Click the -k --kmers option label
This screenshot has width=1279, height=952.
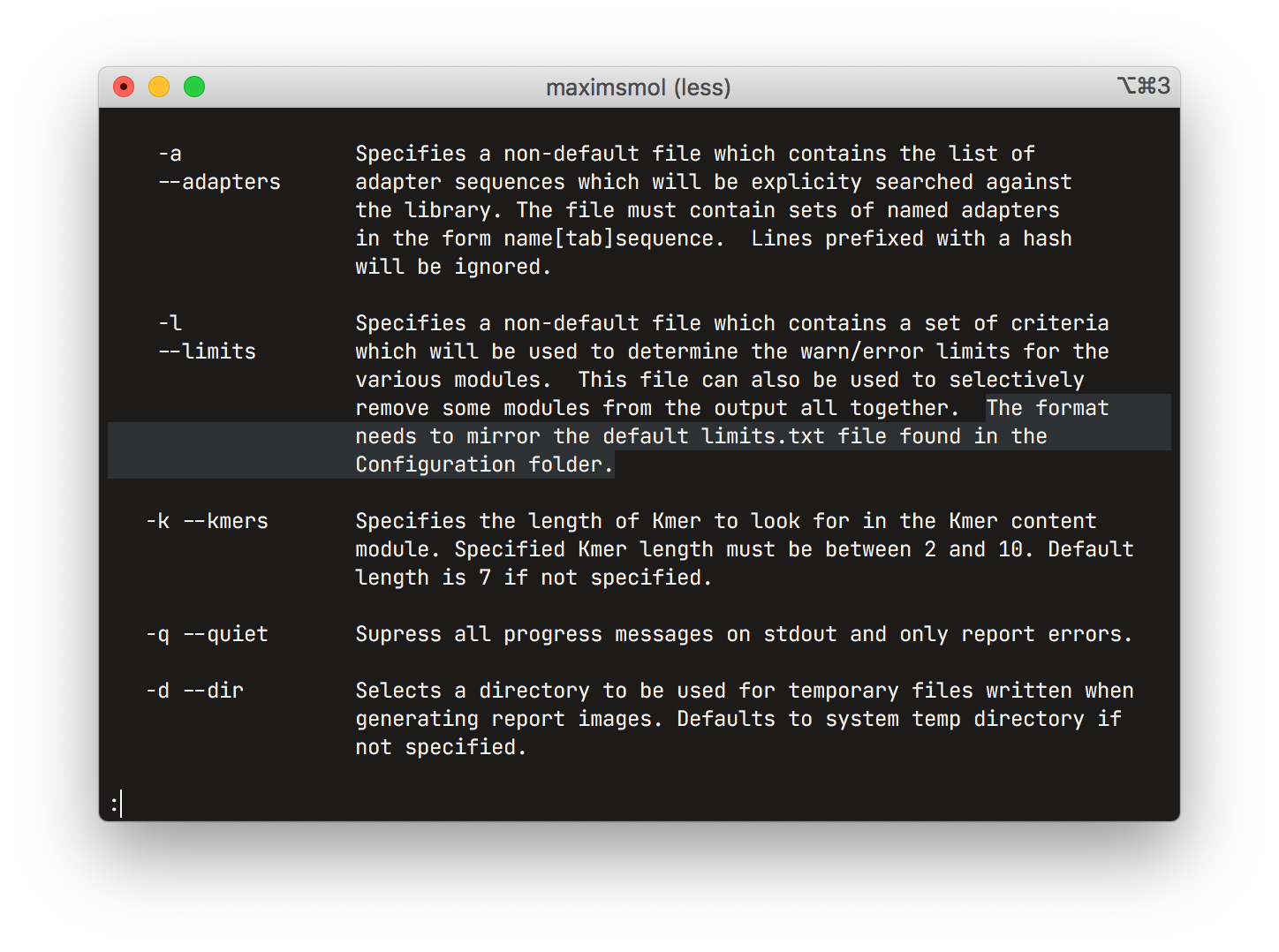pos(207,520)
